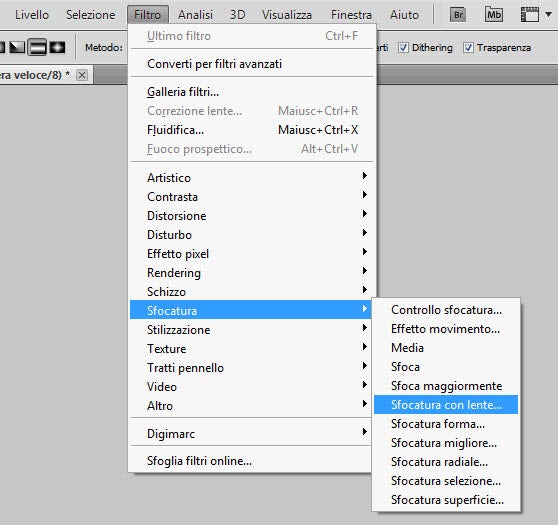Select the reflected gradient style icon
Viewport: 558px width, 525px height.
click(37, 47)
